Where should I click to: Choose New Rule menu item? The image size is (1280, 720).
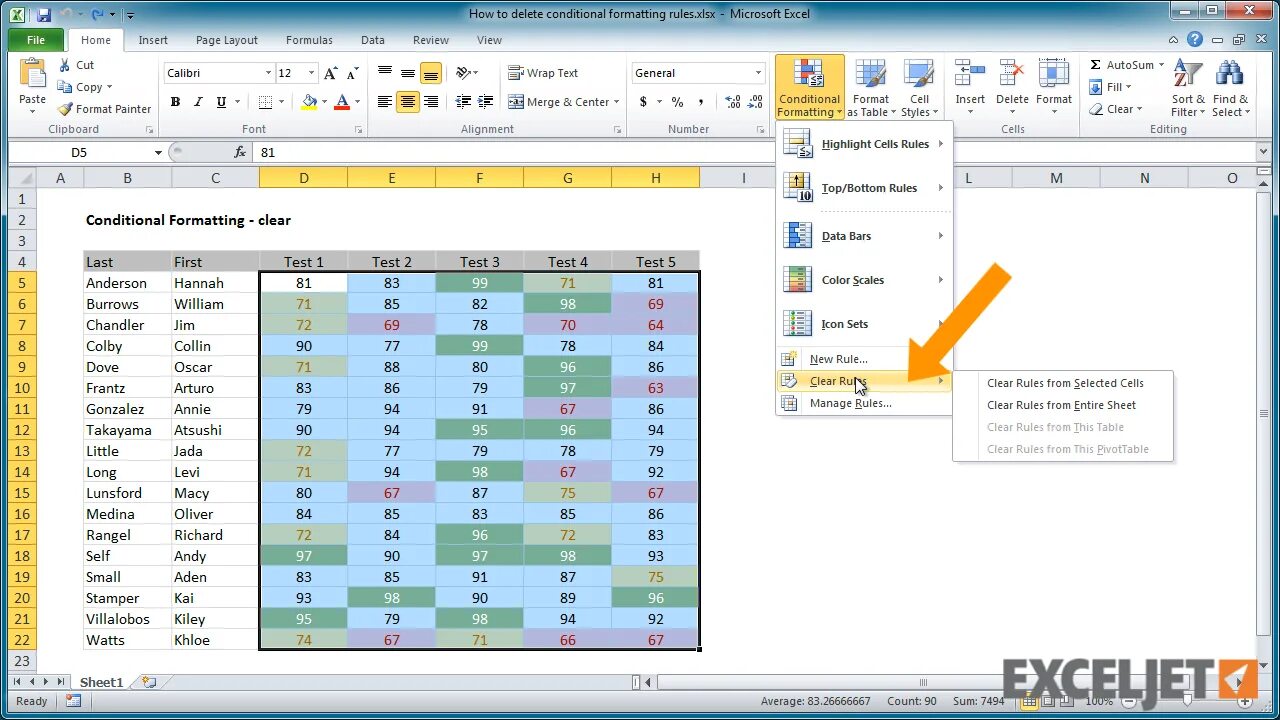coord(865,359)
